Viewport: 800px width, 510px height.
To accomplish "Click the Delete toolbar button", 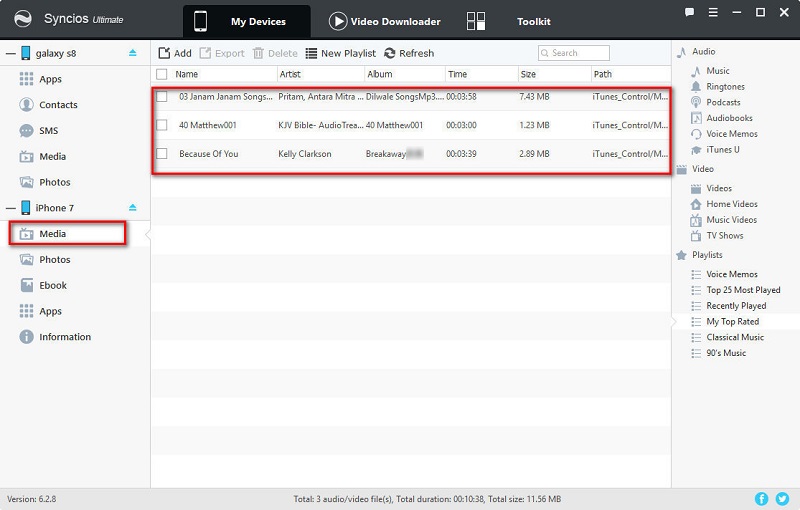I will pos(275,53).
